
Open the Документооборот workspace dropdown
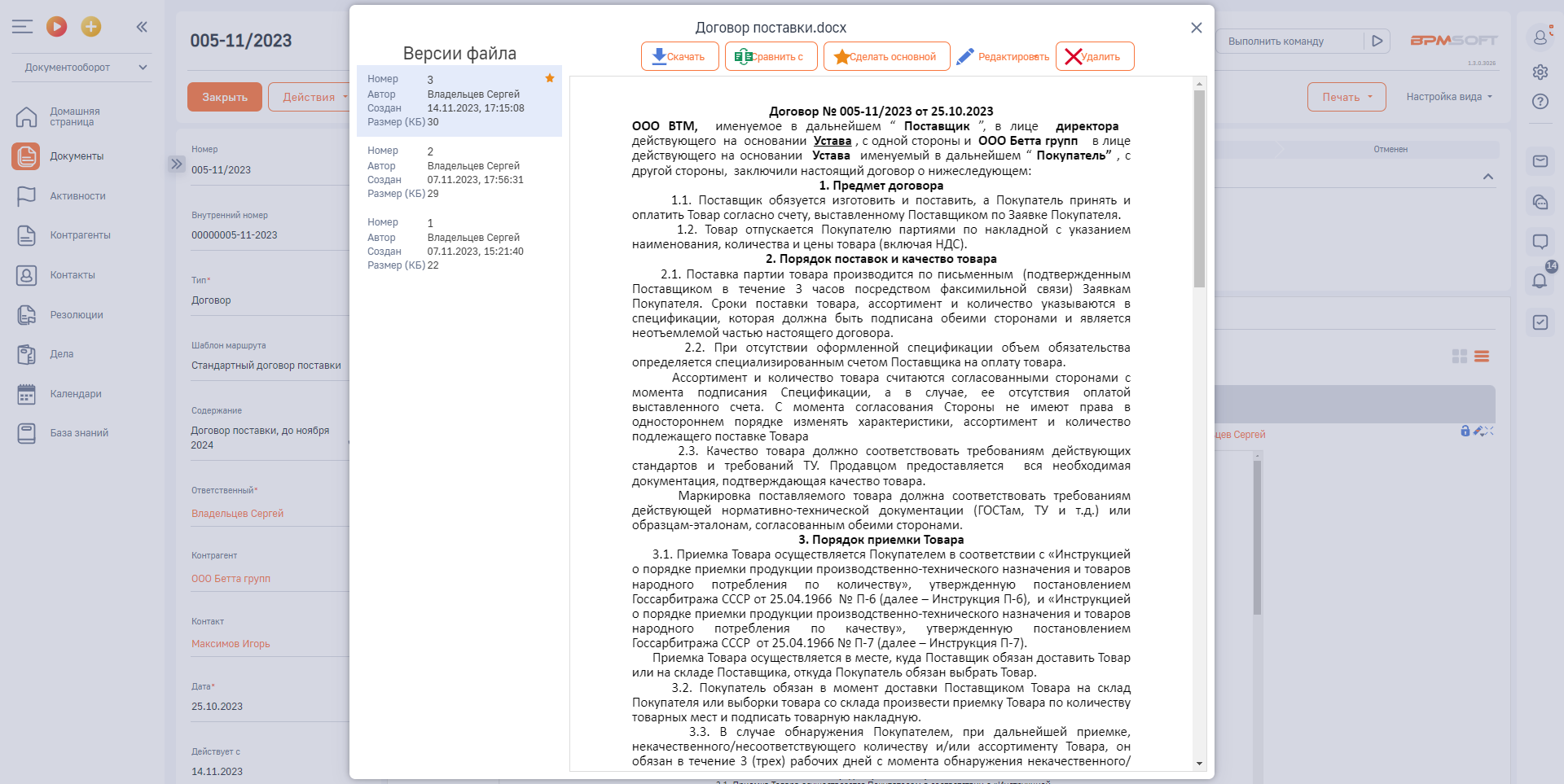86,68
